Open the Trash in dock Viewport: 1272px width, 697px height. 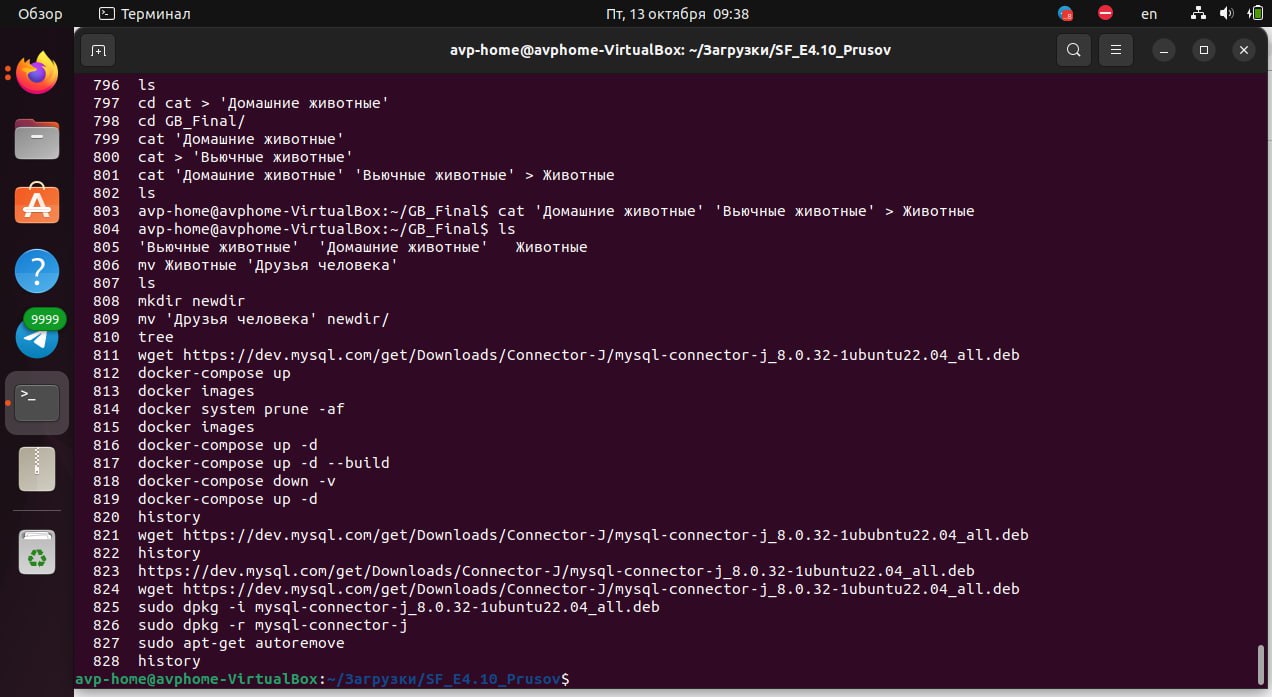[x=37, y=551]
